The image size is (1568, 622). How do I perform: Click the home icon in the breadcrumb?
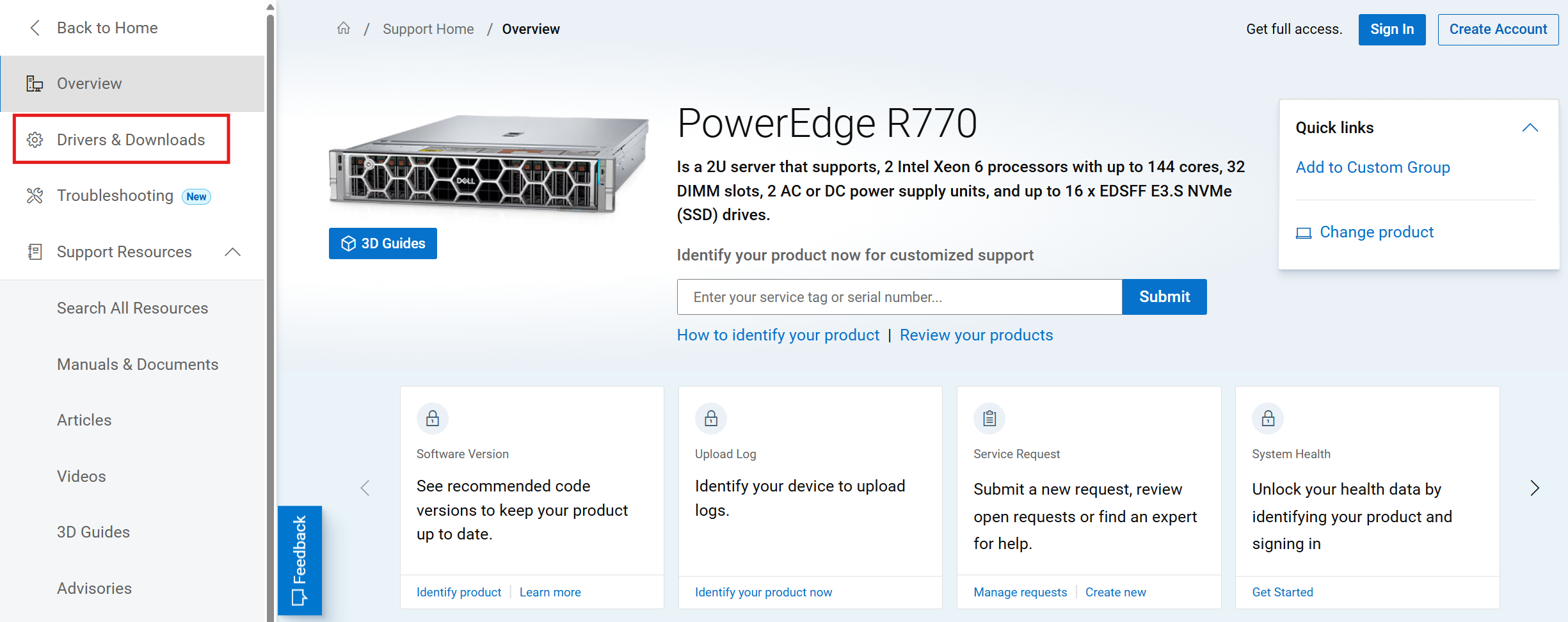click(344, 28)
